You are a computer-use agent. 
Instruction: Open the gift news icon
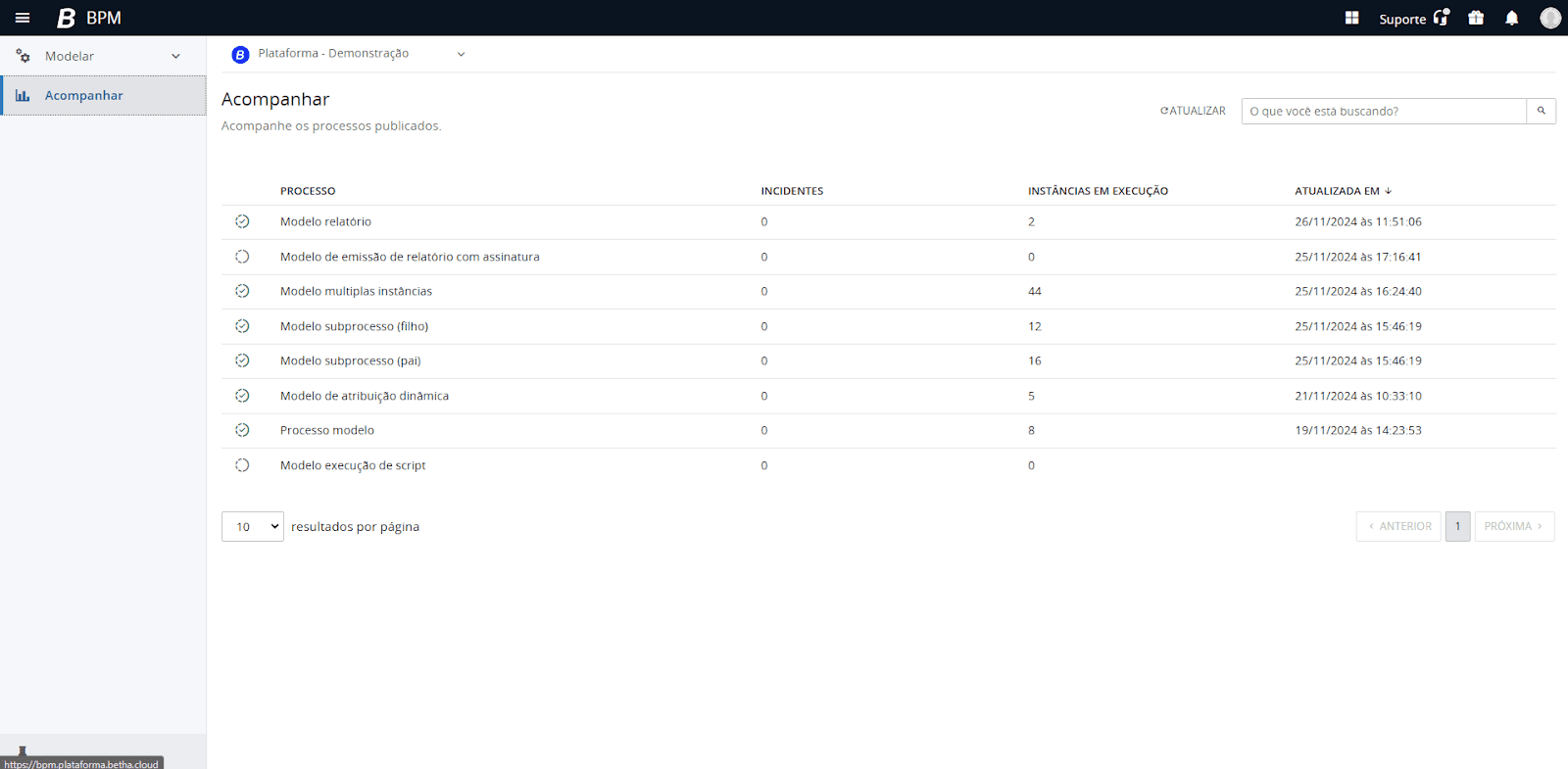[x=1476, y=18]
